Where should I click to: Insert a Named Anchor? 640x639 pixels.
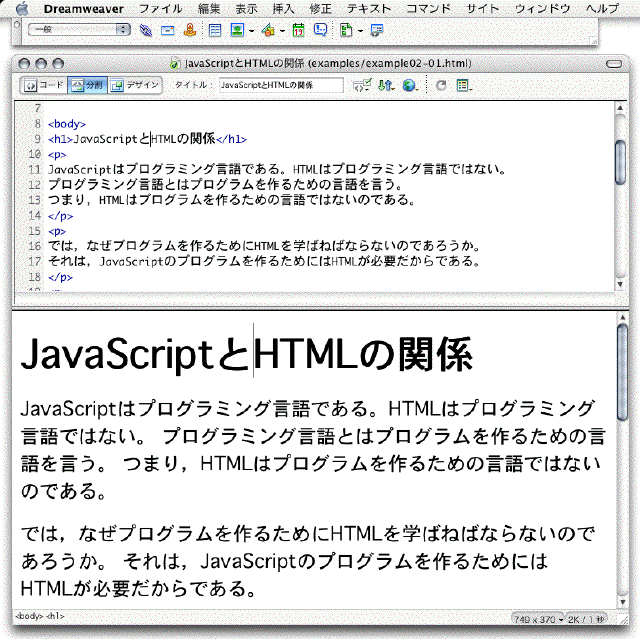pyautogui.click(x=187, y=30)
